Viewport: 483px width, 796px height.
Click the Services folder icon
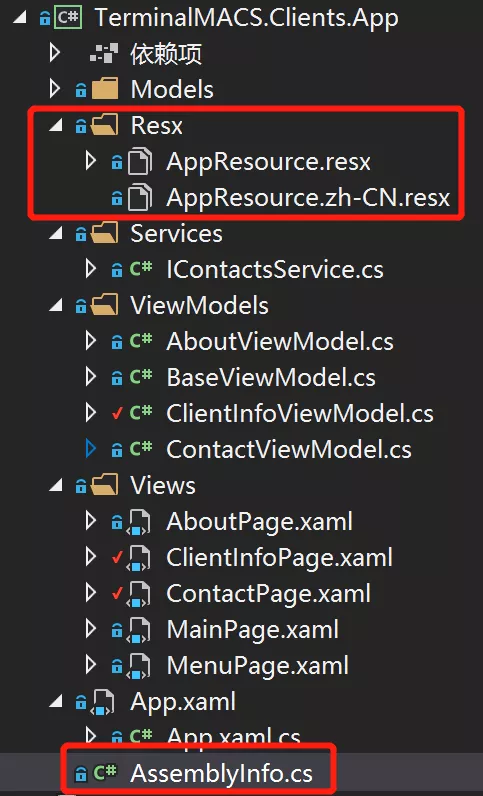[104, 233]
